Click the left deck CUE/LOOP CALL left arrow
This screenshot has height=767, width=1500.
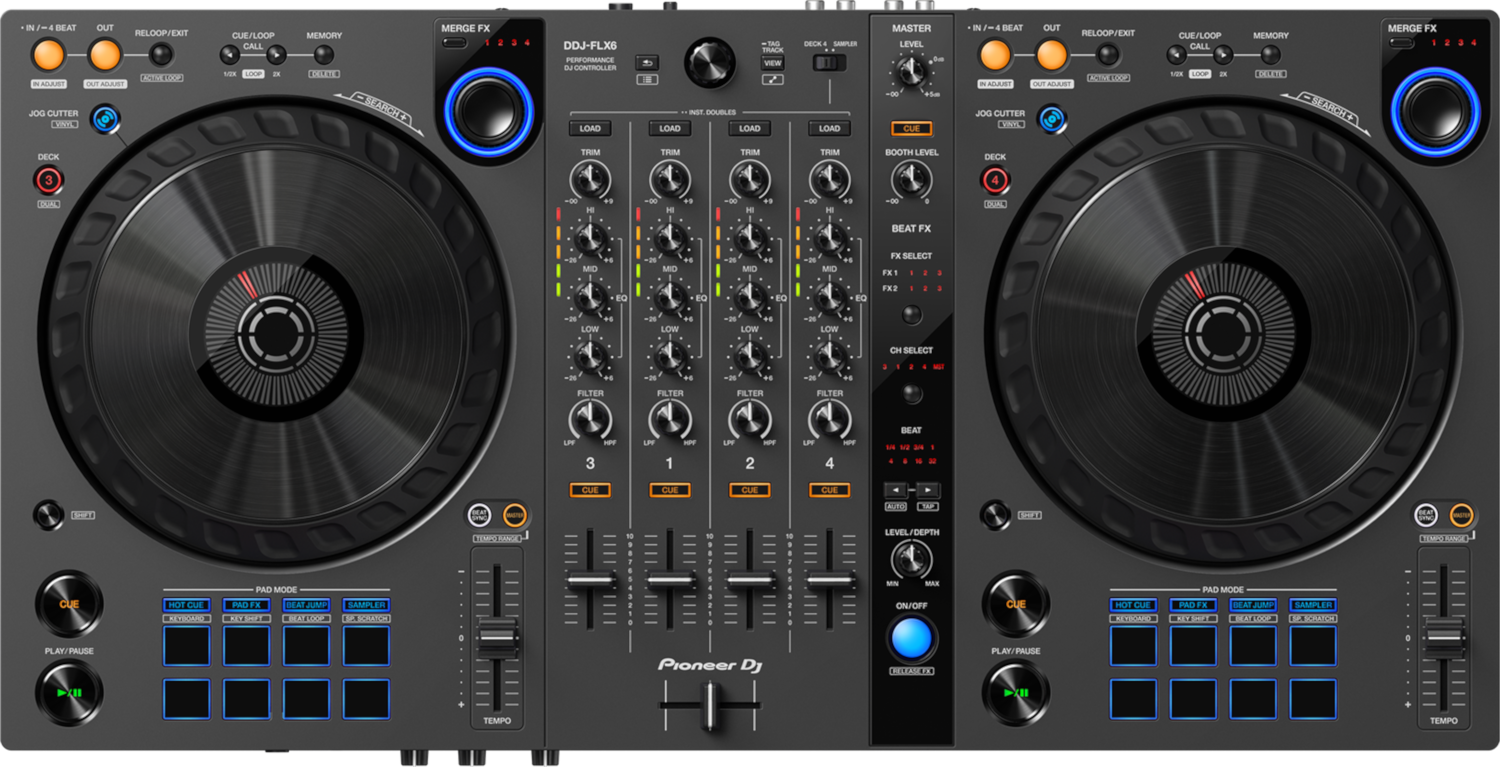[x=230, y=55]
